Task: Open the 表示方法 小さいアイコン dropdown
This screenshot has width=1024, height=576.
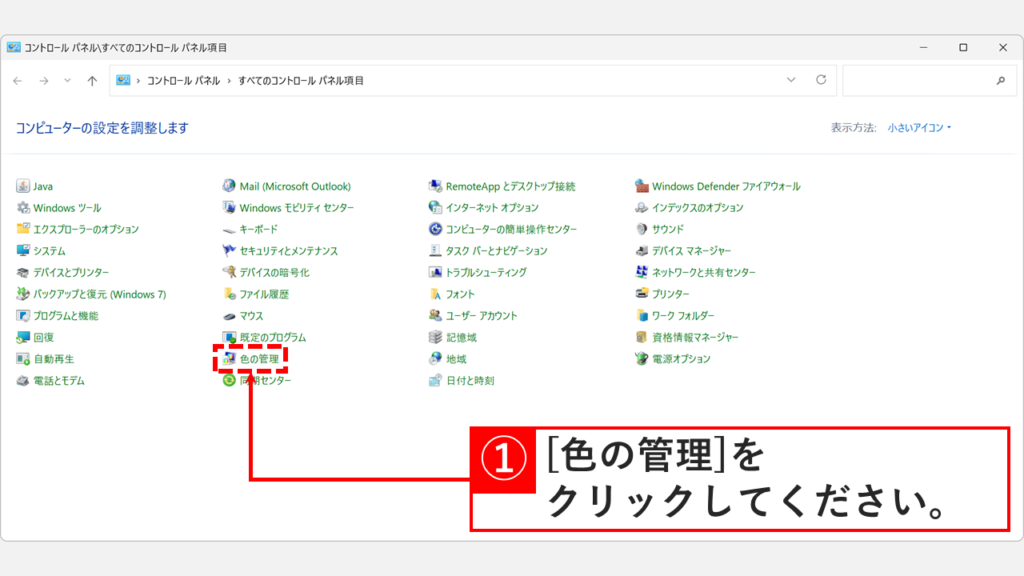Action: [919, 127]
